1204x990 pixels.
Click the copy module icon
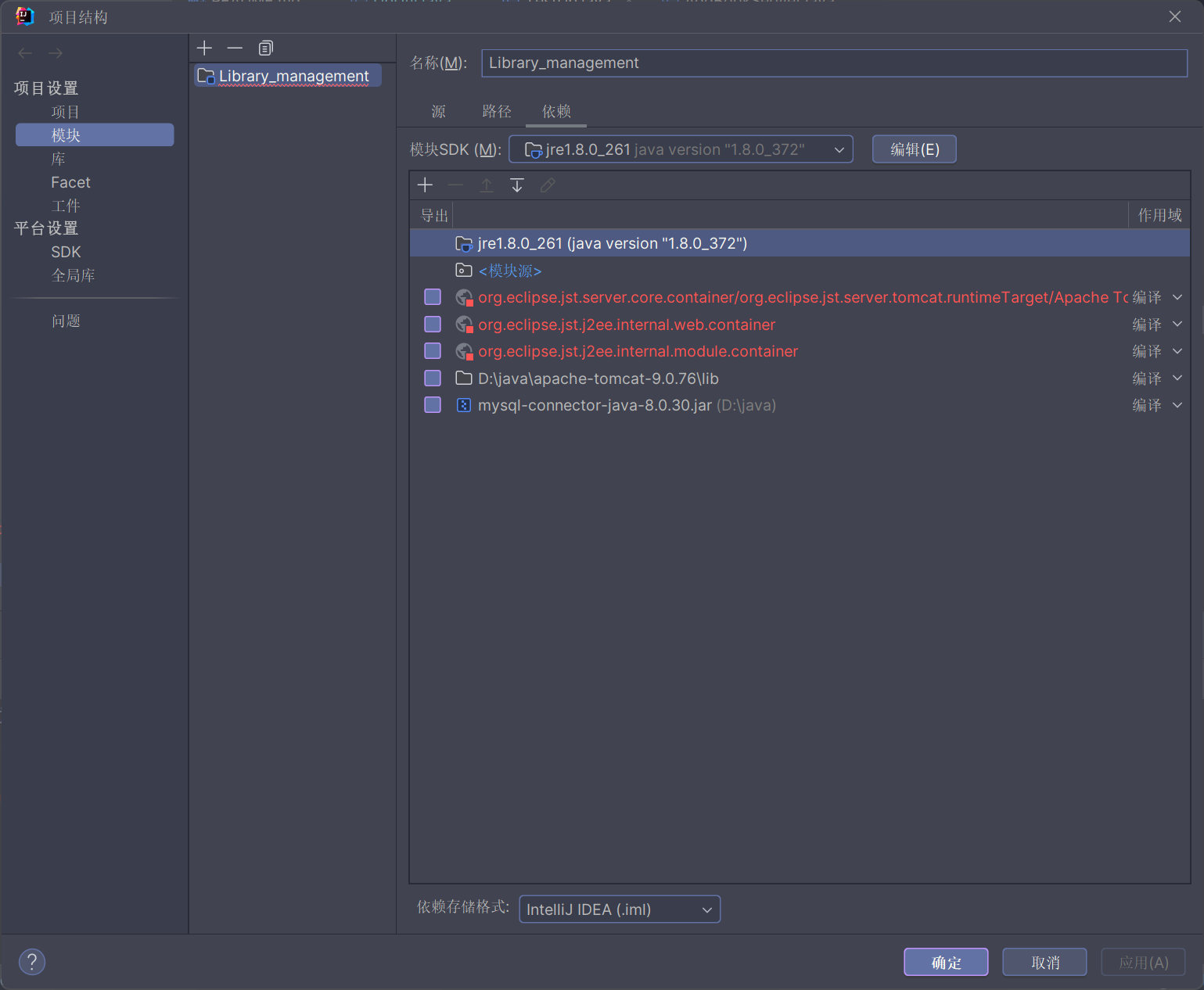tap(266, 48)
